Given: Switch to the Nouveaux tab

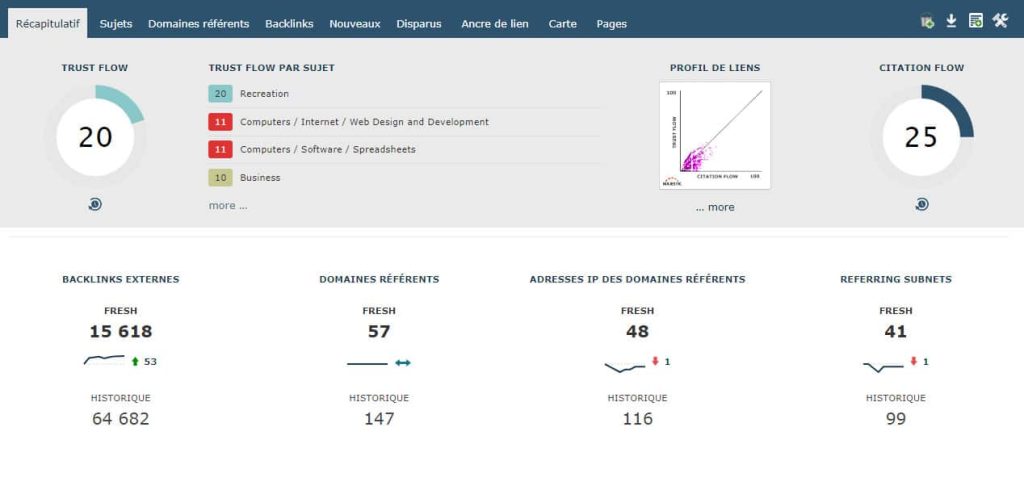Looking at the screenshot, I should click(x=355, y=24).
